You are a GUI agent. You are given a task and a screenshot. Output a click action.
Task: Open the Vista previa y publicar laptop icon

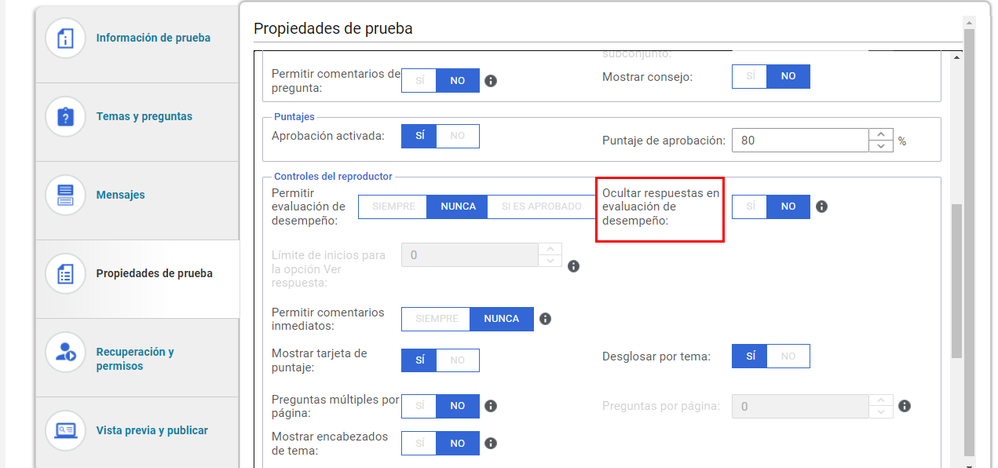[x=65, y=430]
